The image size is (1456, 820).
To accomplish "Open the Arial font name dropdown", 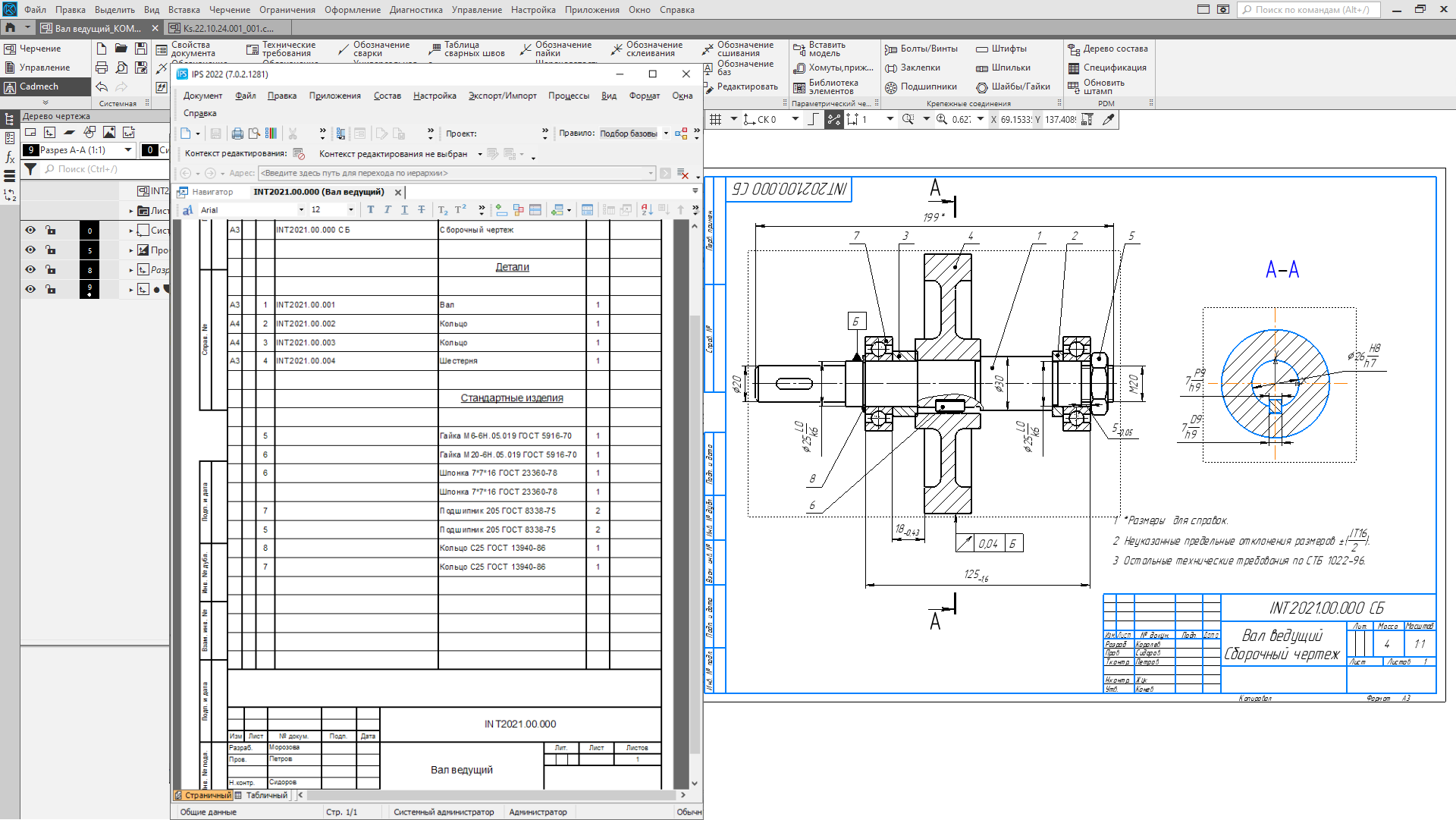I will [x=301, y=210].
